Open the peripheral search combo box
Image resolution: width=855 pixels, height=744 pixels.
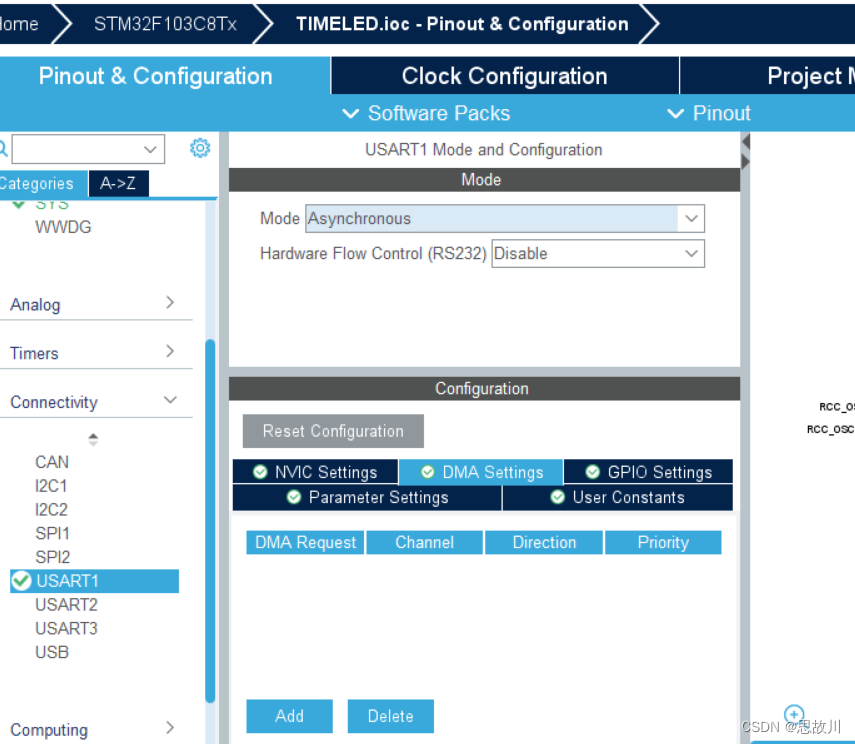pos(88,149)
